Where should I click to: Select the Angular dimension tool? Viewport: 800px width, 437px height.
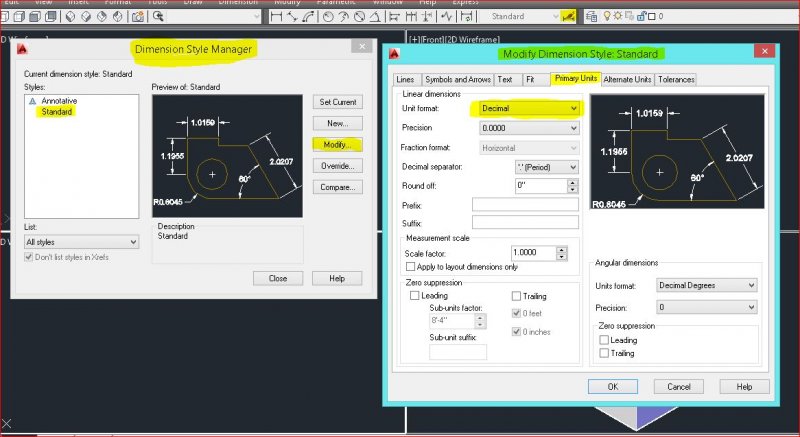point(375,16)
